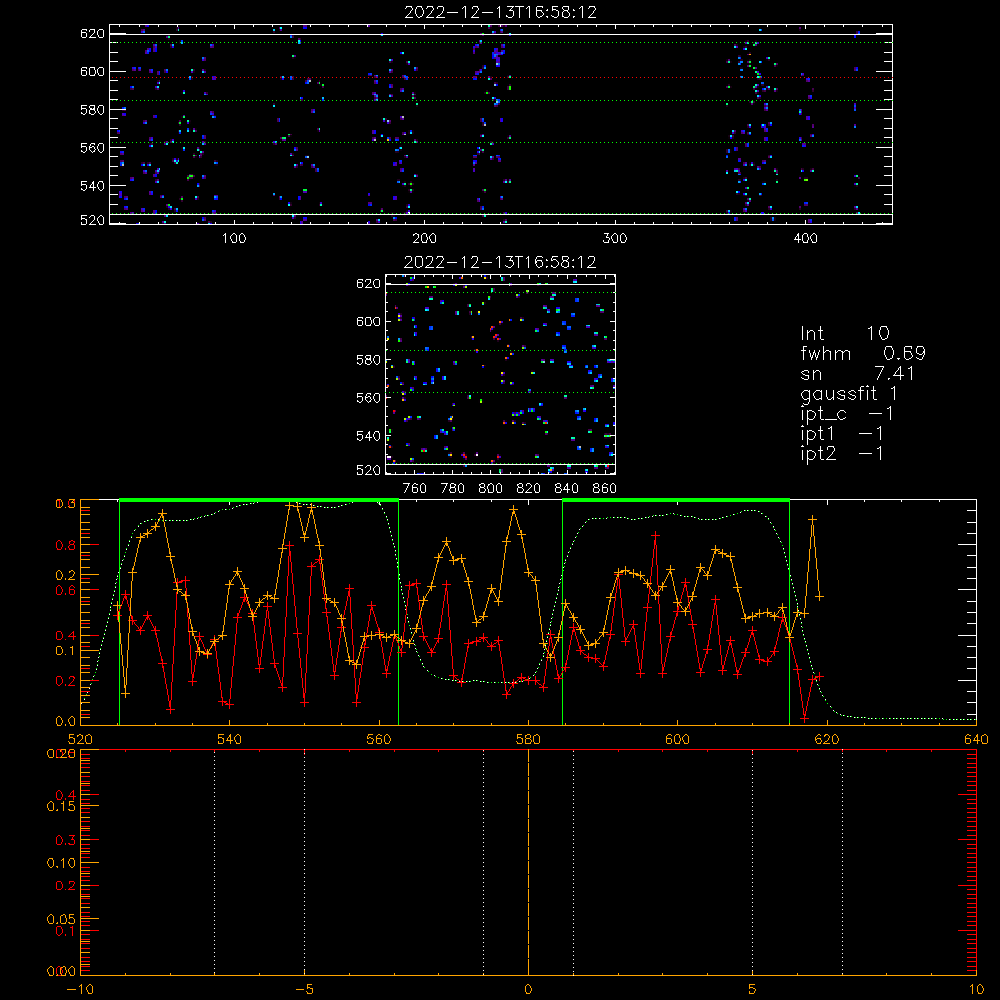Screen dimensions: 1000x1000
Task: Click x-axis label 780 of middle plot
Action: click(x=453, y=489)
